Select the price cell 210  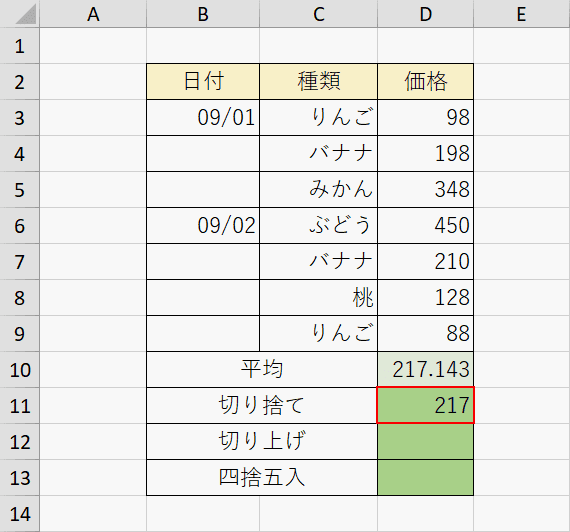pos(425,262)
